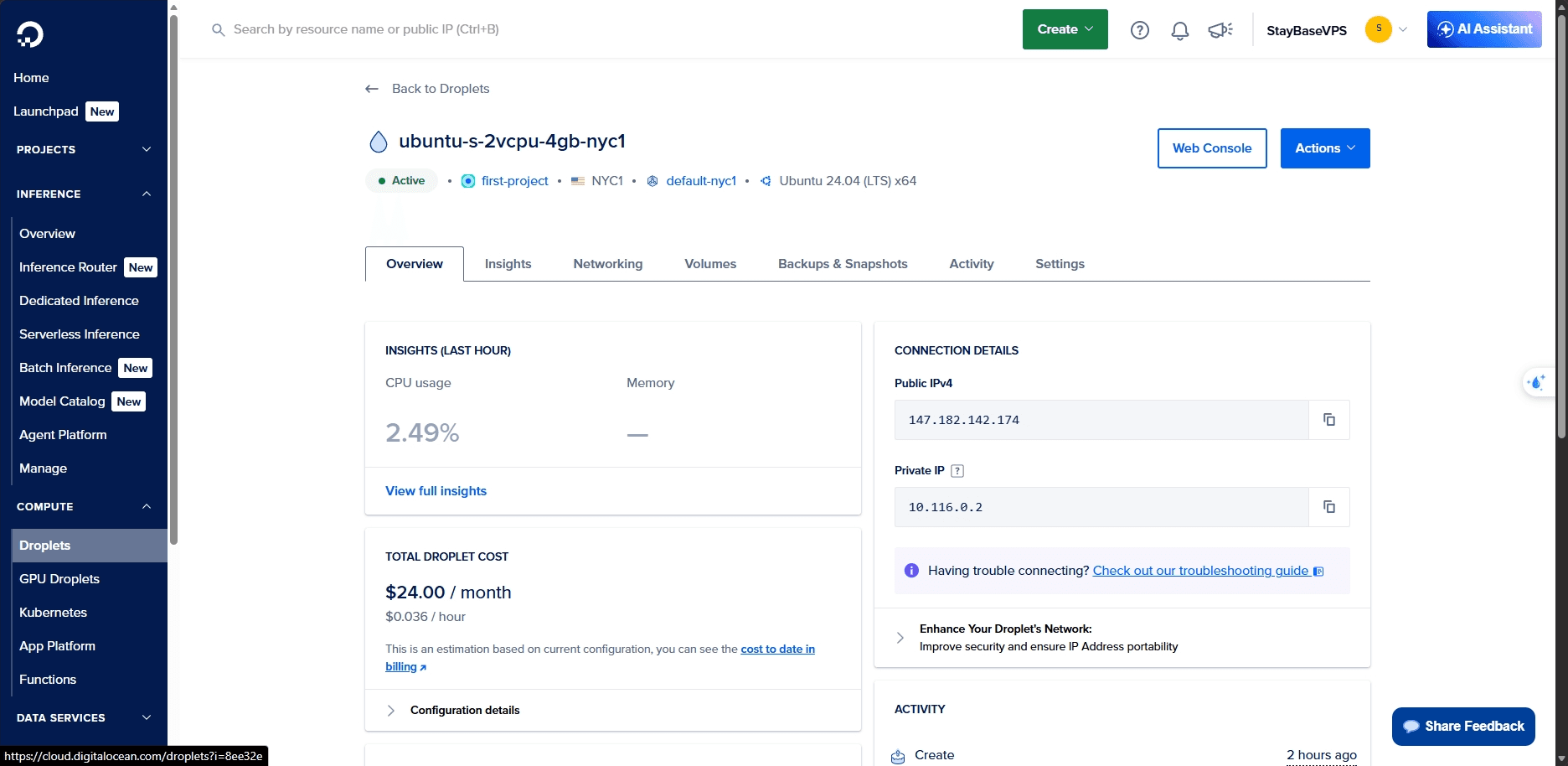Open Manage under Inference
This screenshot has width=1568, height=766.
pos(43,468)
